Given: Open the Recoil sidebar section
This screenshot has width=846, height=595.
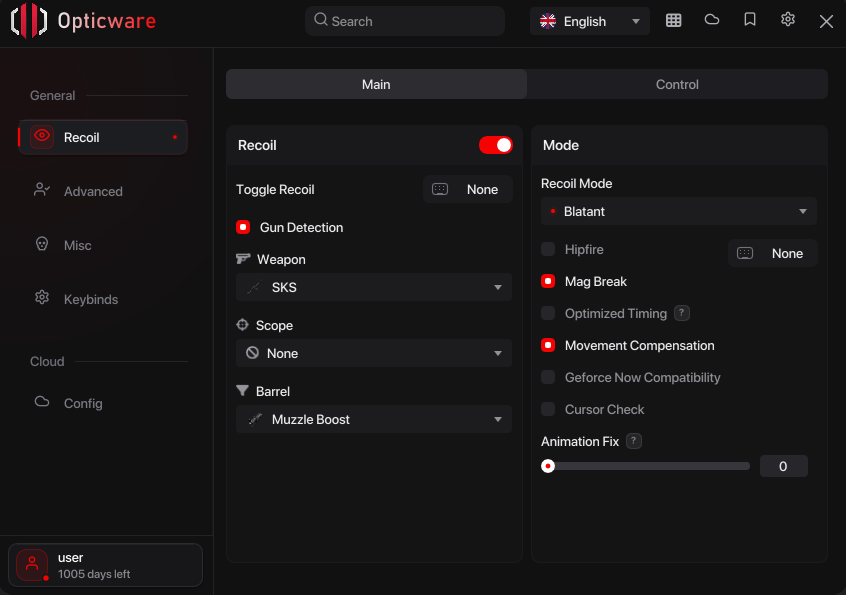Looking at the screenshot, I should 103,137.
